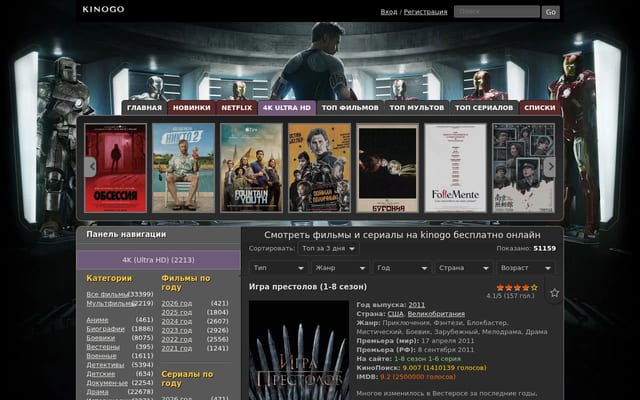Select the 4K ULTRA HD tab

coord(287,108)
